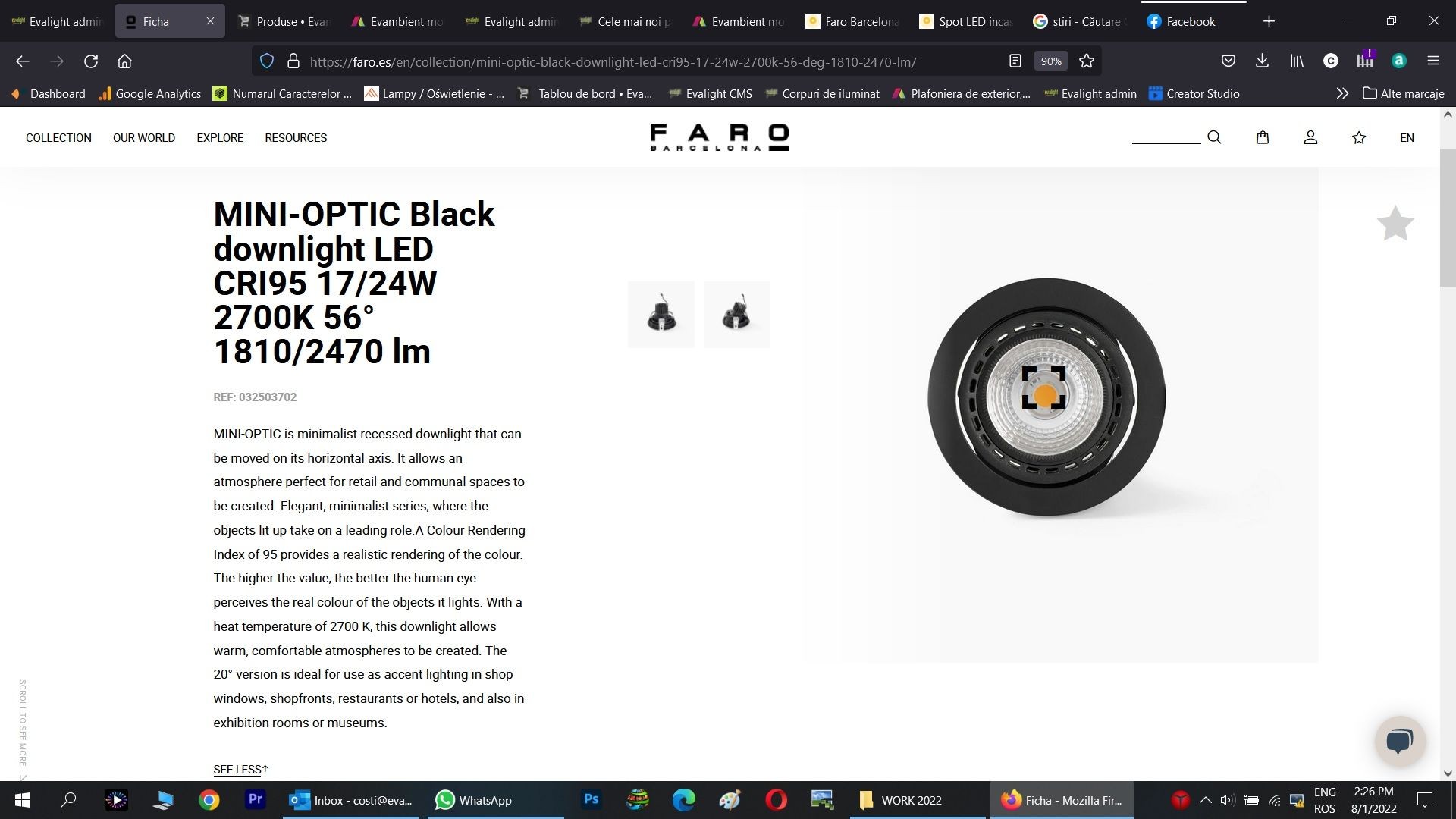This screenshot has height=819, width=1456.
Task: Open the user account icon
Action: tap(1310, 137)
